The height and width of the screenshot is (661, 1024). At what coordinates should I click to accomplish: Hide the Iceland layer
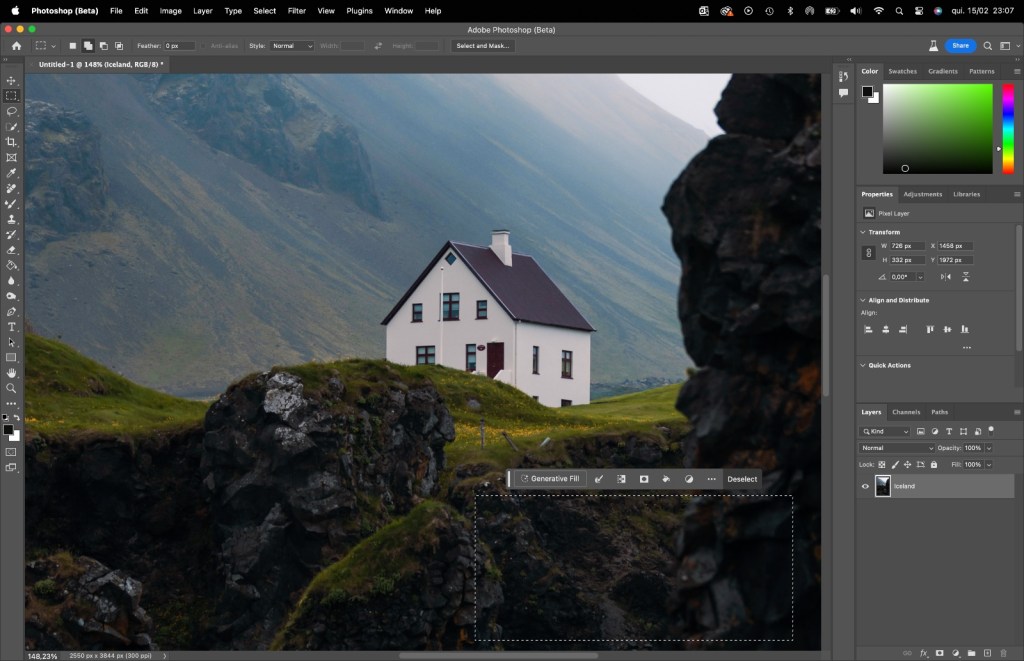pyautogui.click(x=866, y=486)
